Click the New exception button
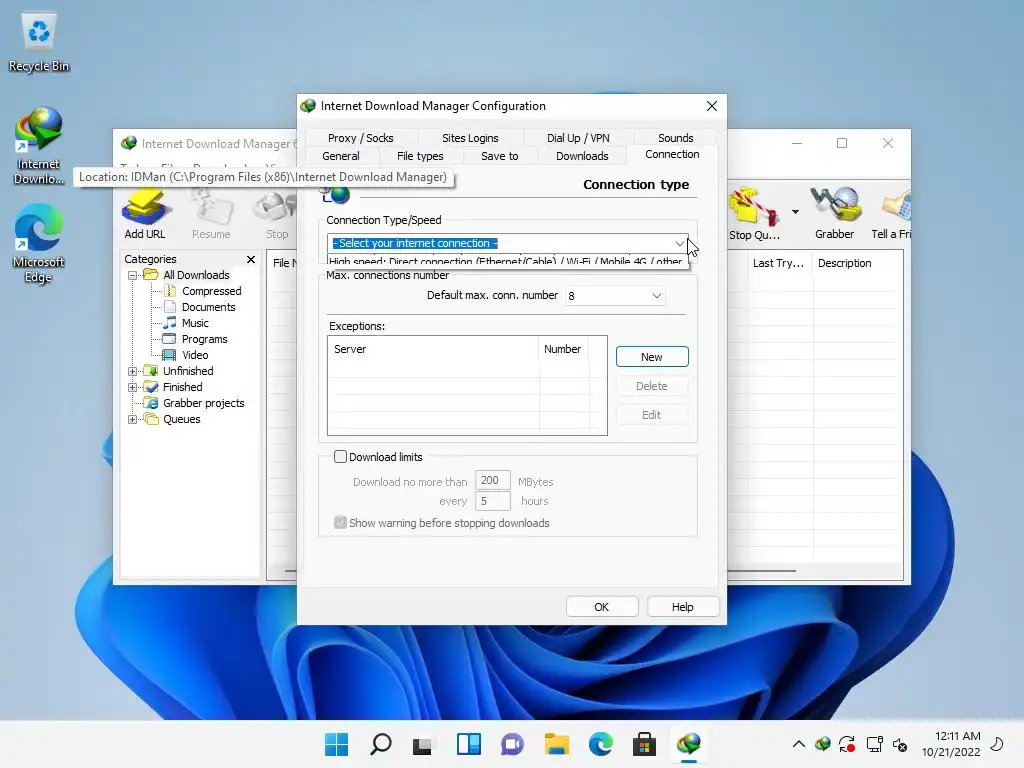This screenshot has height=768, width=1024. point(652,357)
